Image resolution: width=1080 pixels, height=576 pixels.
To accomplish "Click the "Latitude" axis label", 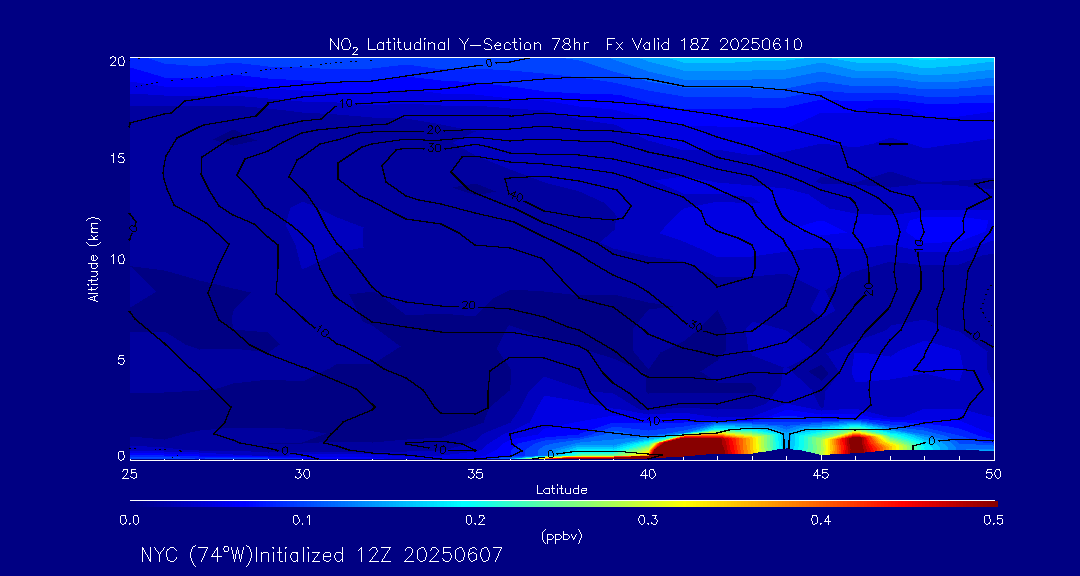I will [x=561, y=490].
